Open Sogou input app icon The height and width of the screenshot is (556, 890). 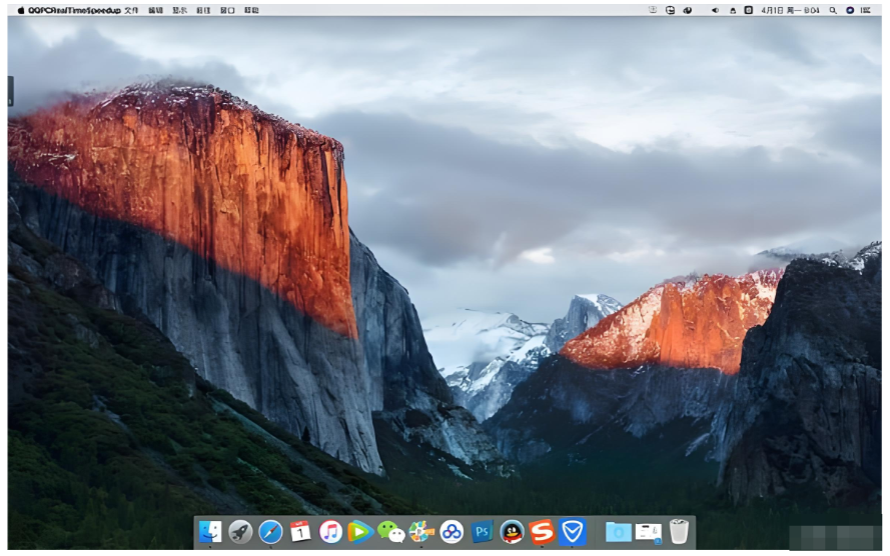tap(542, 532)
